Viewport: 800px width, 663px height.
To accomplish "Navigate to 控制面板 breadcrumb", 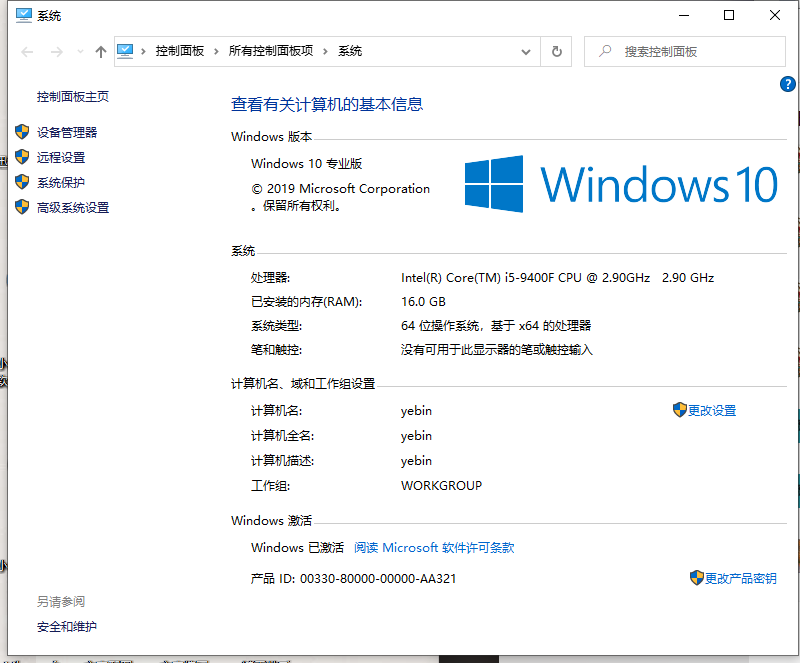I will 179,51.
